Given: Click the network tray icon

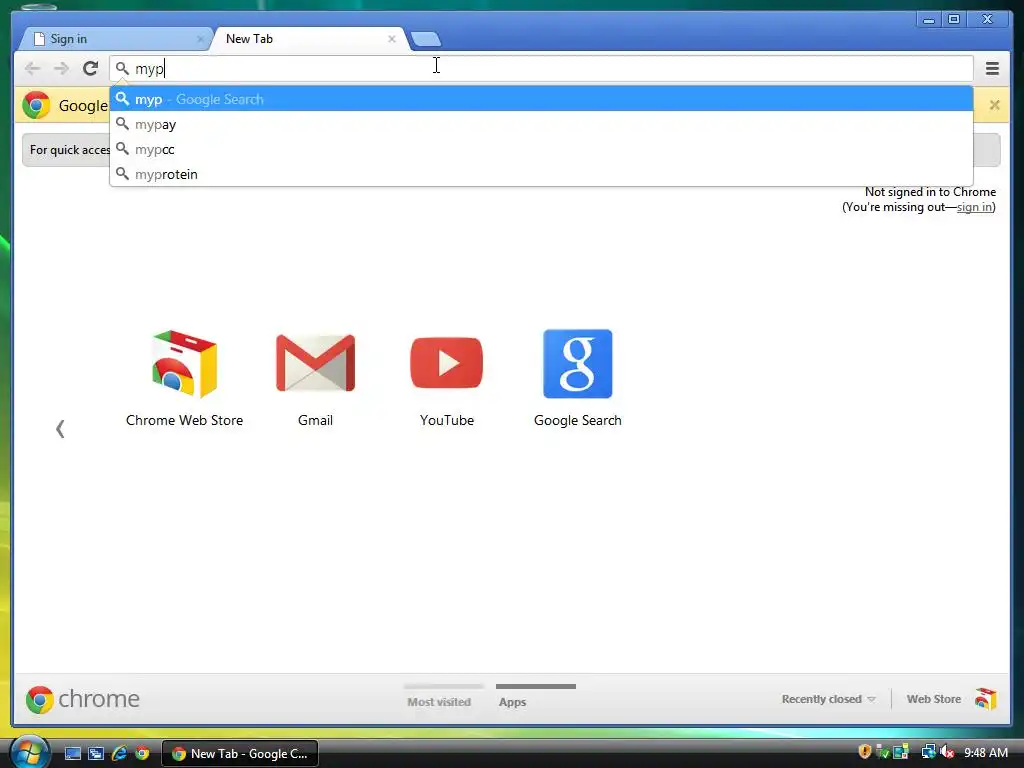Looking at the screenshot, I should 928,752.
